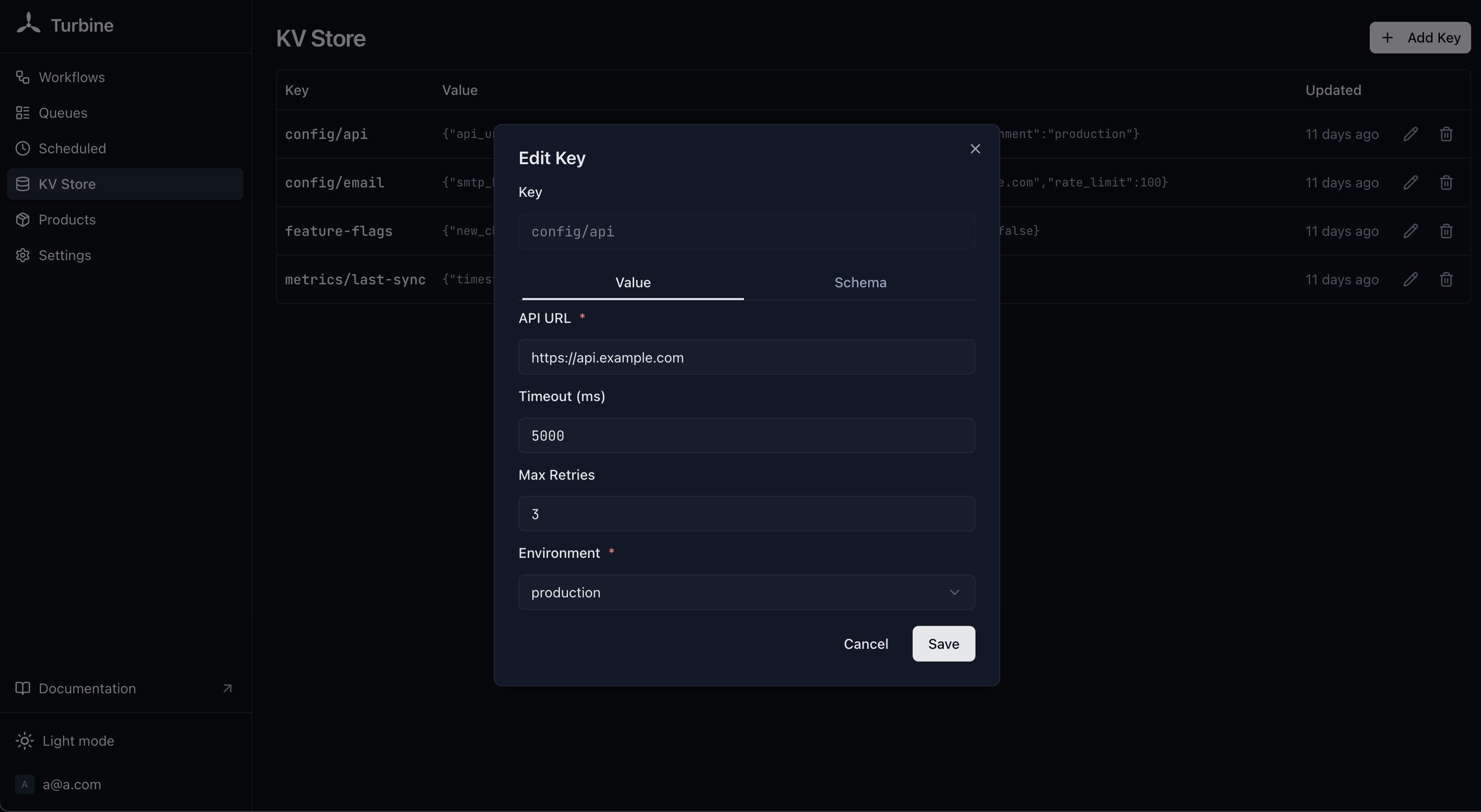Click the Workflows sidebar icon
The width and height of the screenshot is (1481, 812).
click(22, 77)
